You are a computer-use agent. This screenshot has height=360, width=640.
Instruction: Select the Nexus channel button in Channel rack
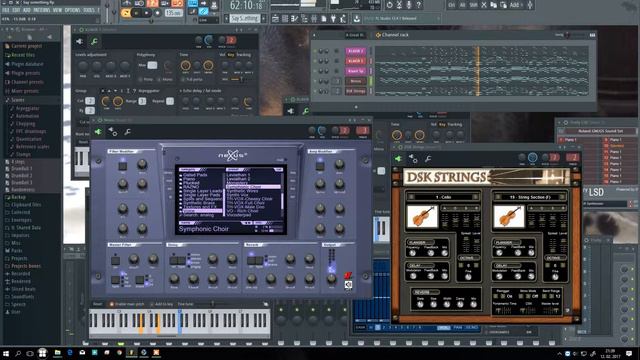coord(356,81)
